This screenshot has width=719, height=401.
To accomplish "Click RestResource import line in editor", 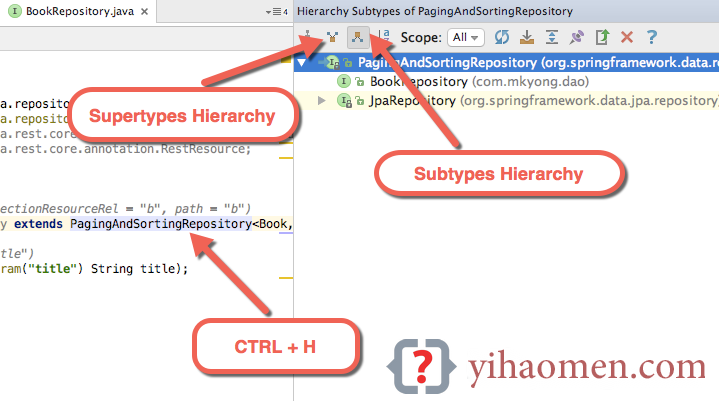I will pos(126,149).
